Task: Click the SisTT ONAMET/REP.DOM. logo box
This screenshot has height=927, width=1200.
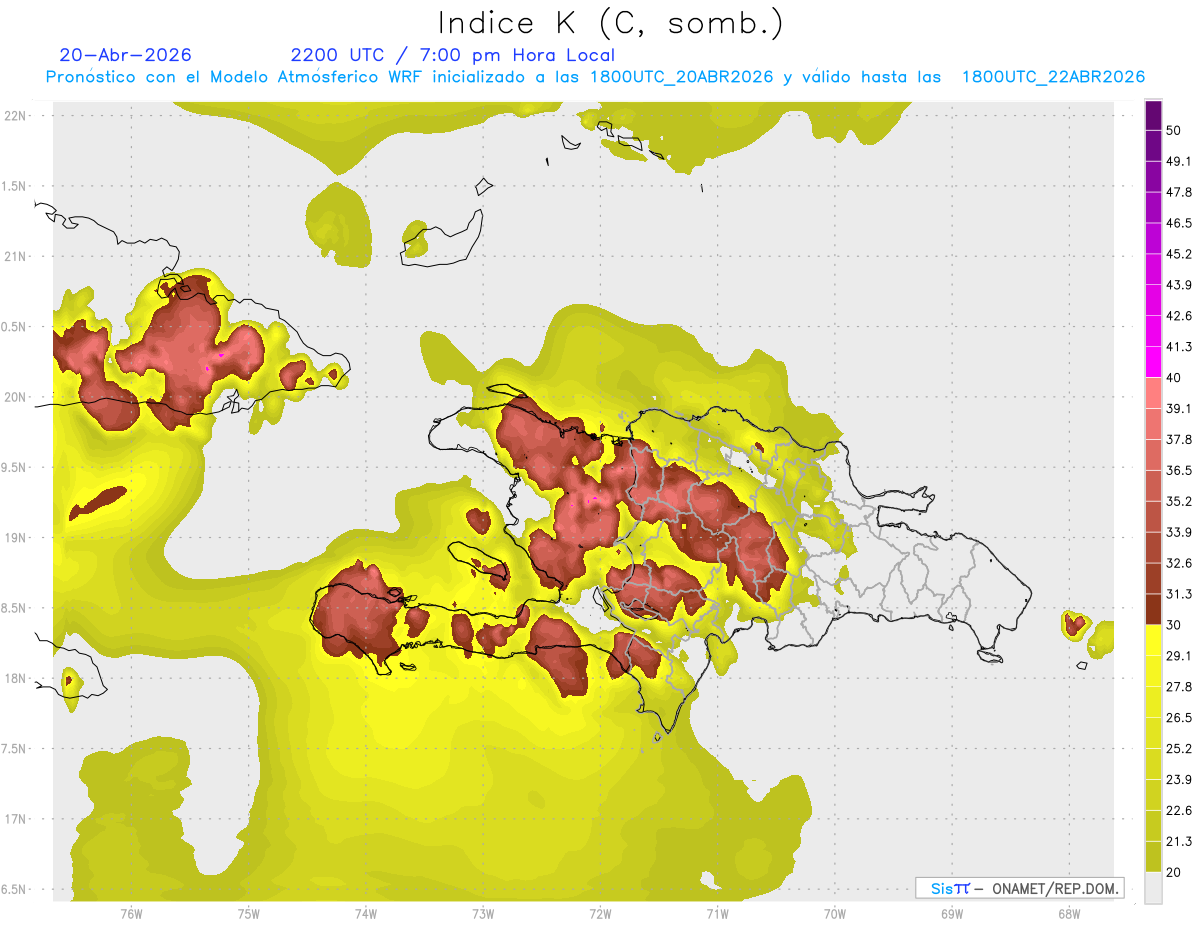Action: 1019,888
